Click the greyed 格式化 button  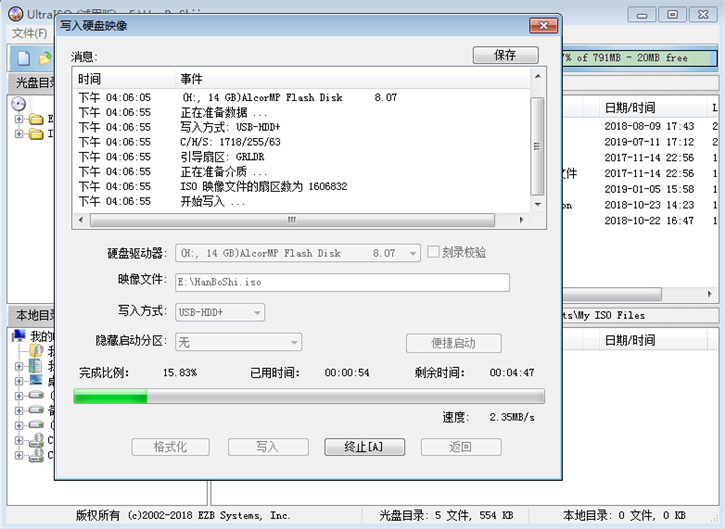[x=170, y=447]
